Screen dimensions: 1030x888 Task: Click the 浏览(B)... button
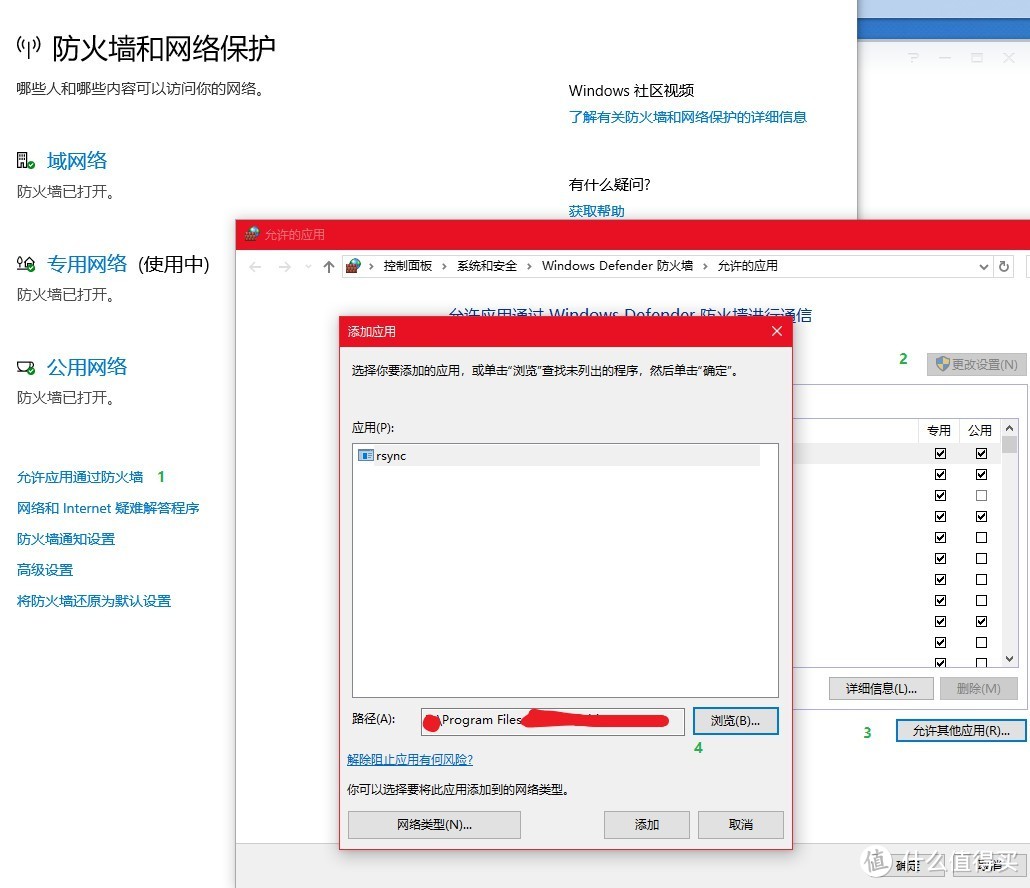735,721
